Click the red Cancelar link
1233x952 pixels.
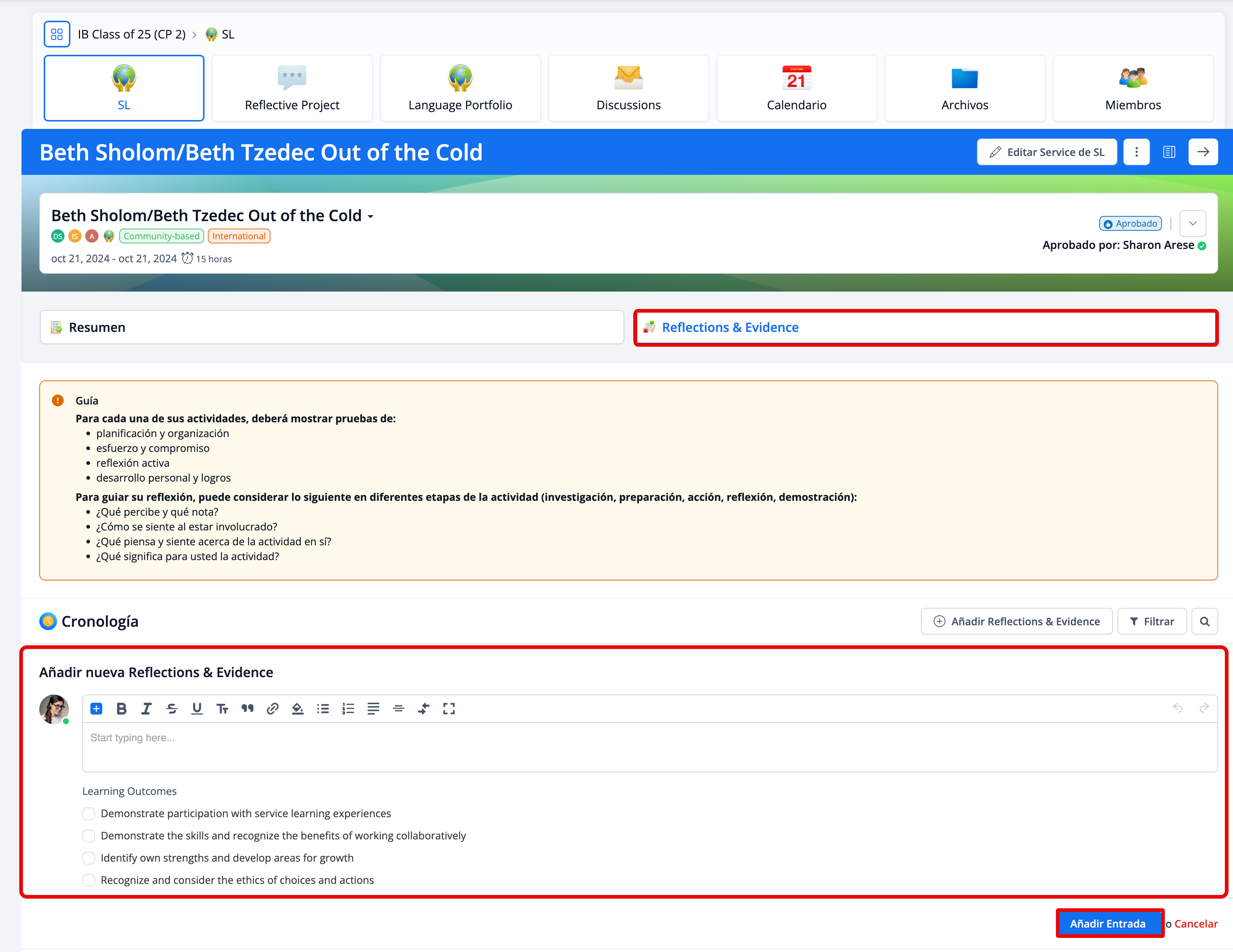click(x=1196, y=923)
